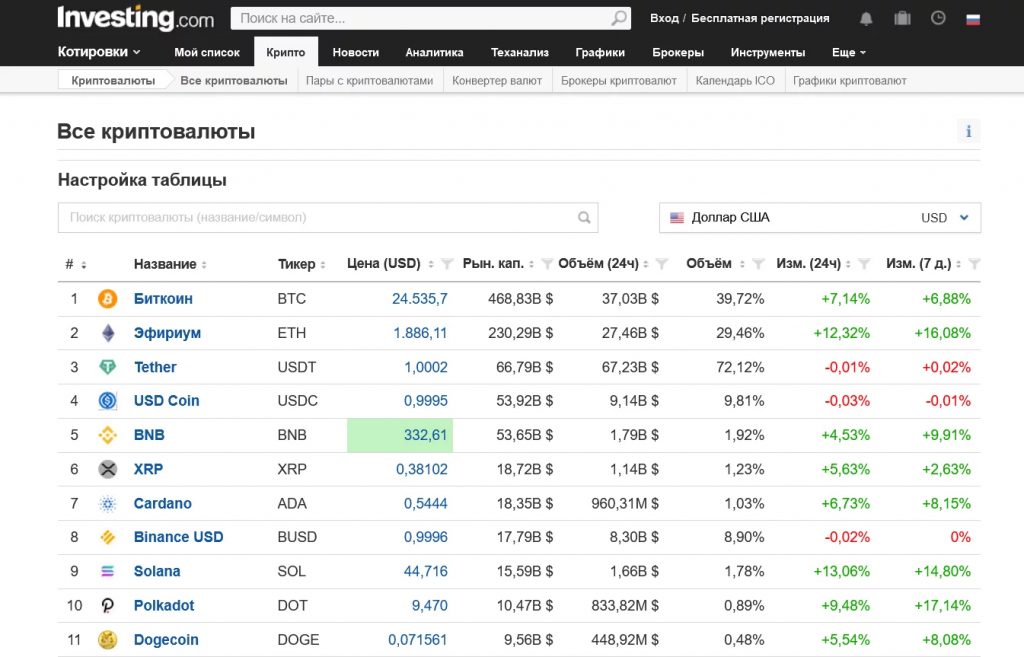
Task: Switch to Конвертер валют tab
Action: pos(496,80)
